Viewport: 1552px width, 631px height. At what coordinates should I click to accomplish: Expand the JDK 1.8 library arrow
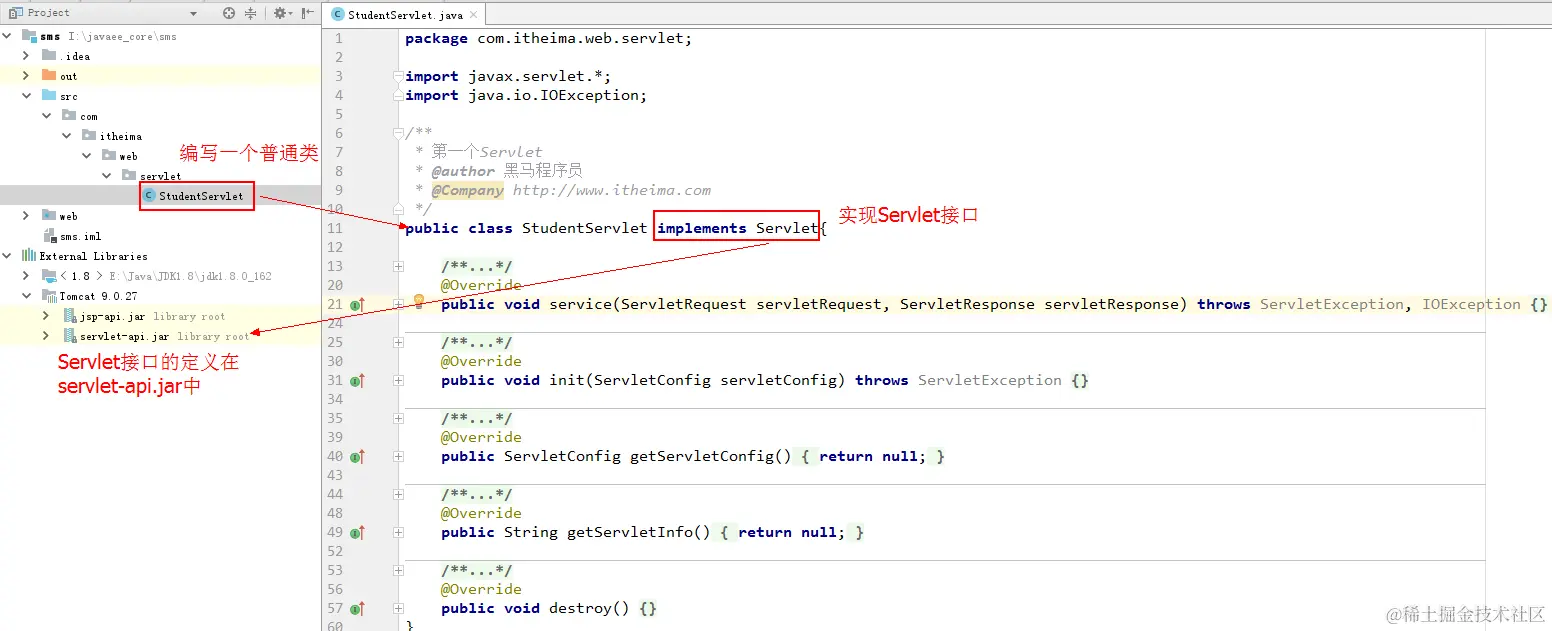[26, 276]
